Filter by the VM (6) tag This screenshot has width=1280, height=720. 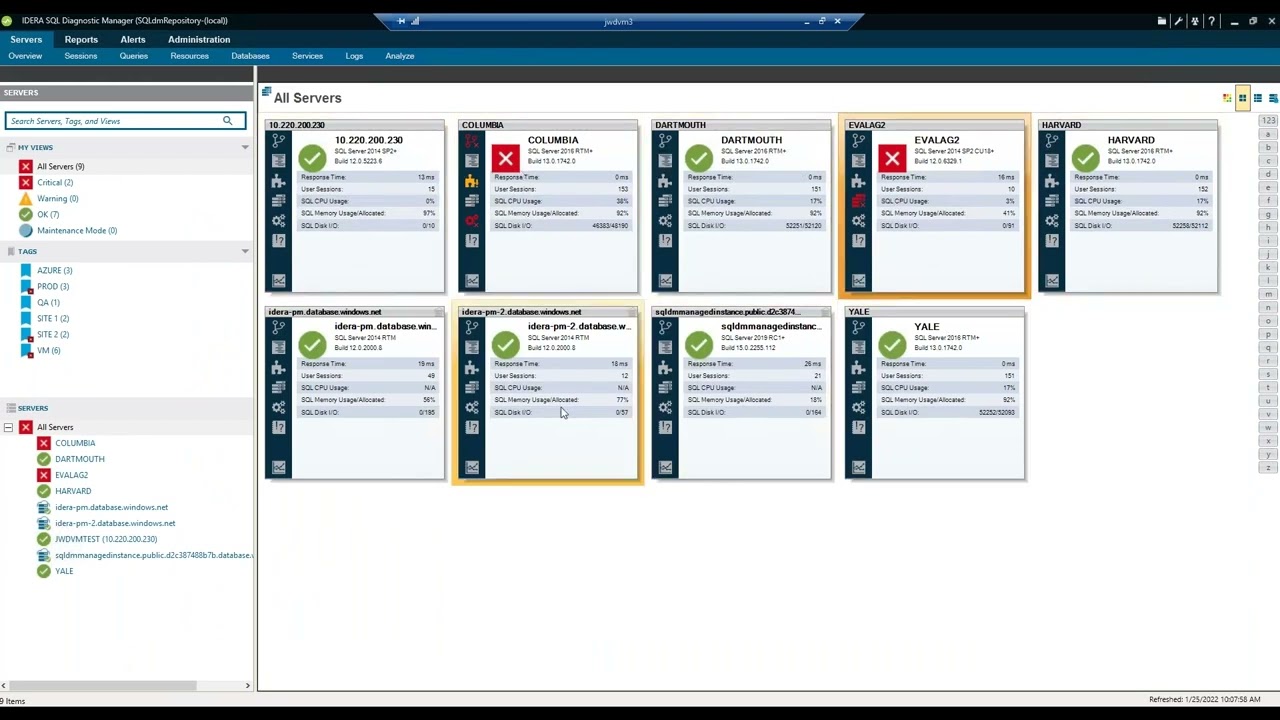coord(48,351)
